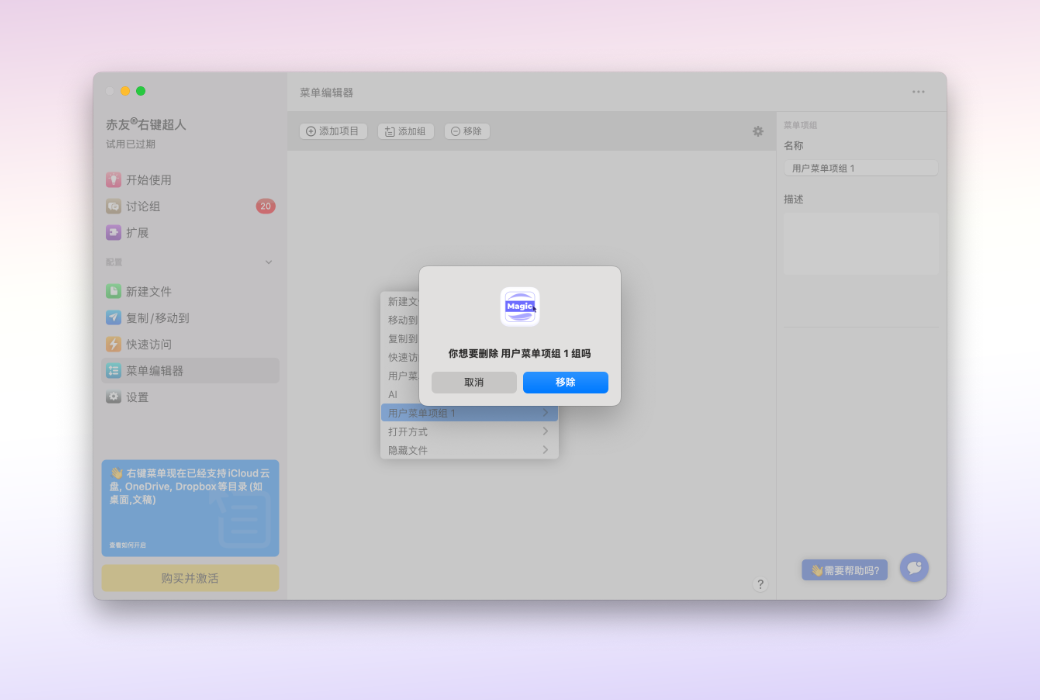Open the 开始使用 sidebar icon
This screenshot has width=1040, height=700.
point(113,180)
